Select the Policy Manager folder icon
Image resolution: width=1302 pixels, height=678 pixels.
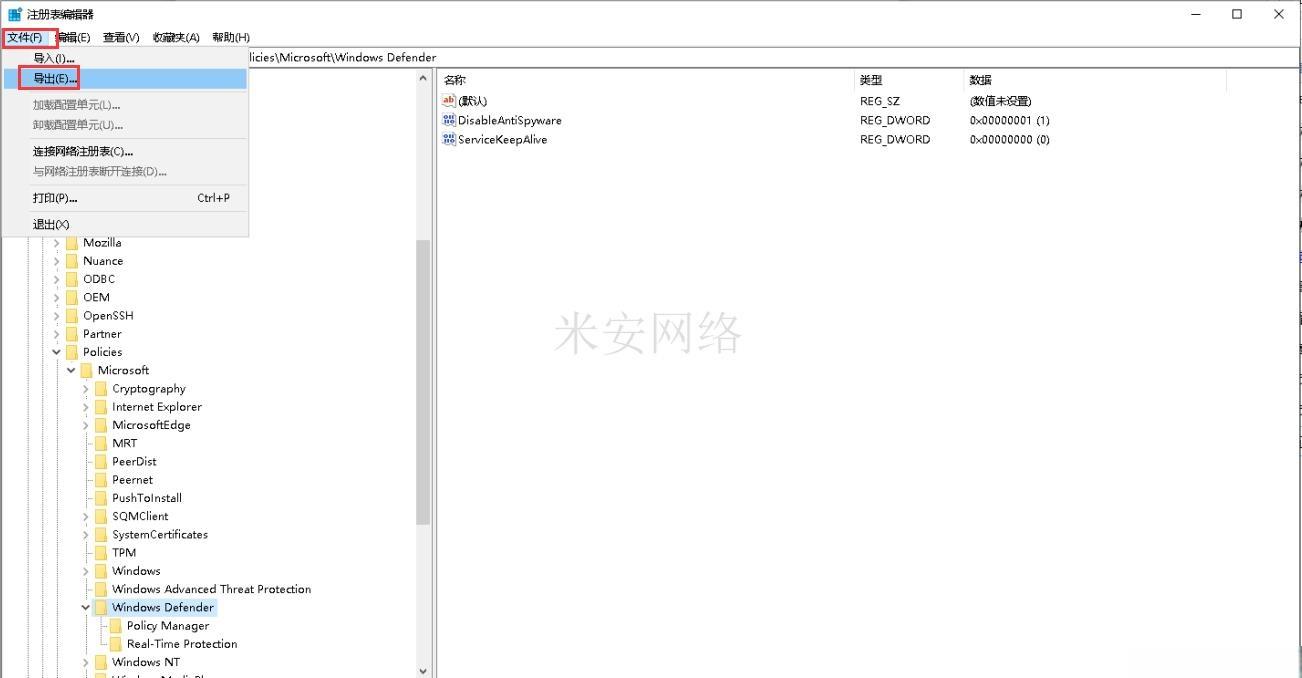pos(115,626)
